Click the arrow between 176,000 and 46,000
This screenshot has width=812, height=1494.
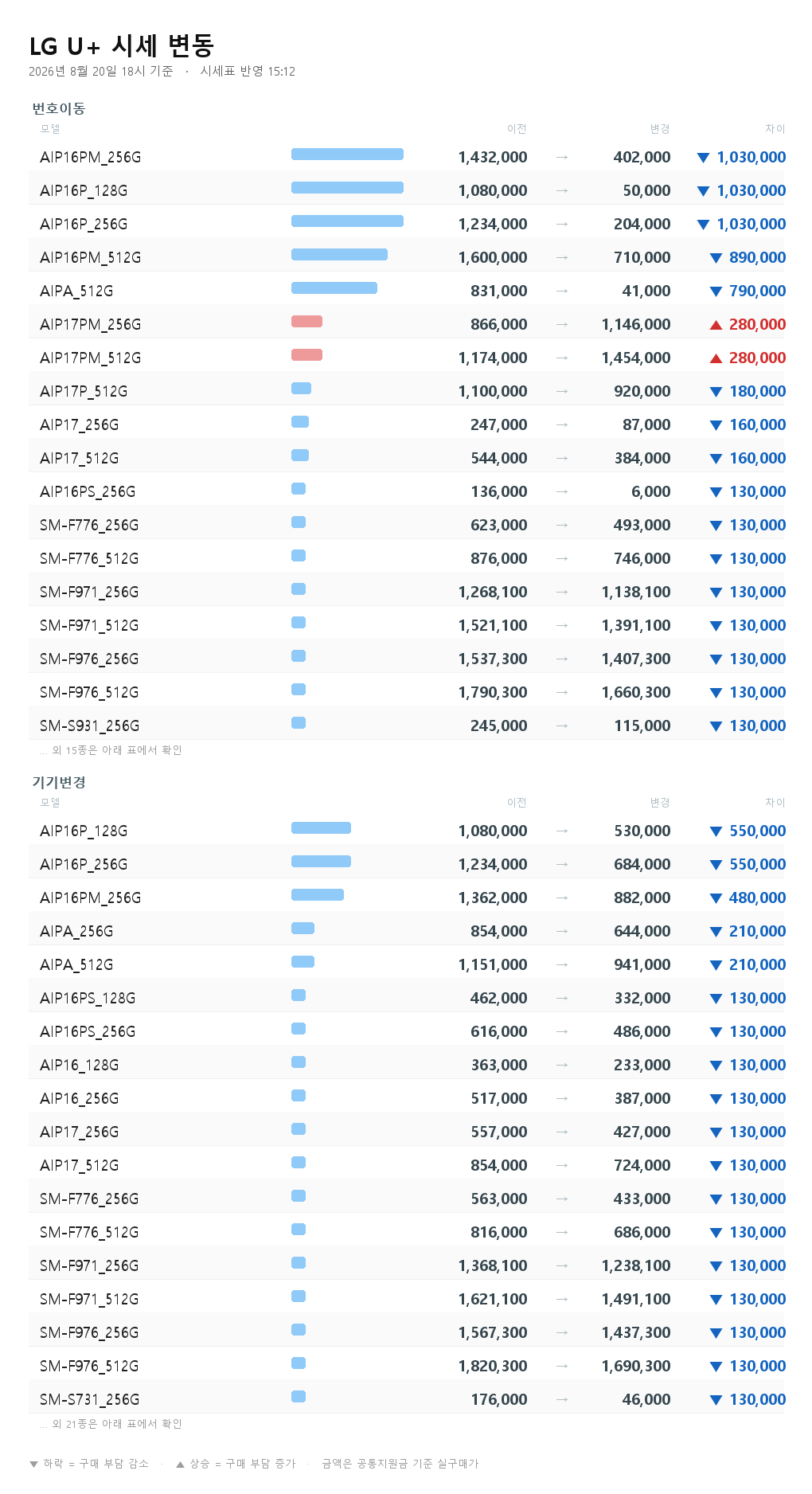pyautogui.click(x=562, y=1400)
